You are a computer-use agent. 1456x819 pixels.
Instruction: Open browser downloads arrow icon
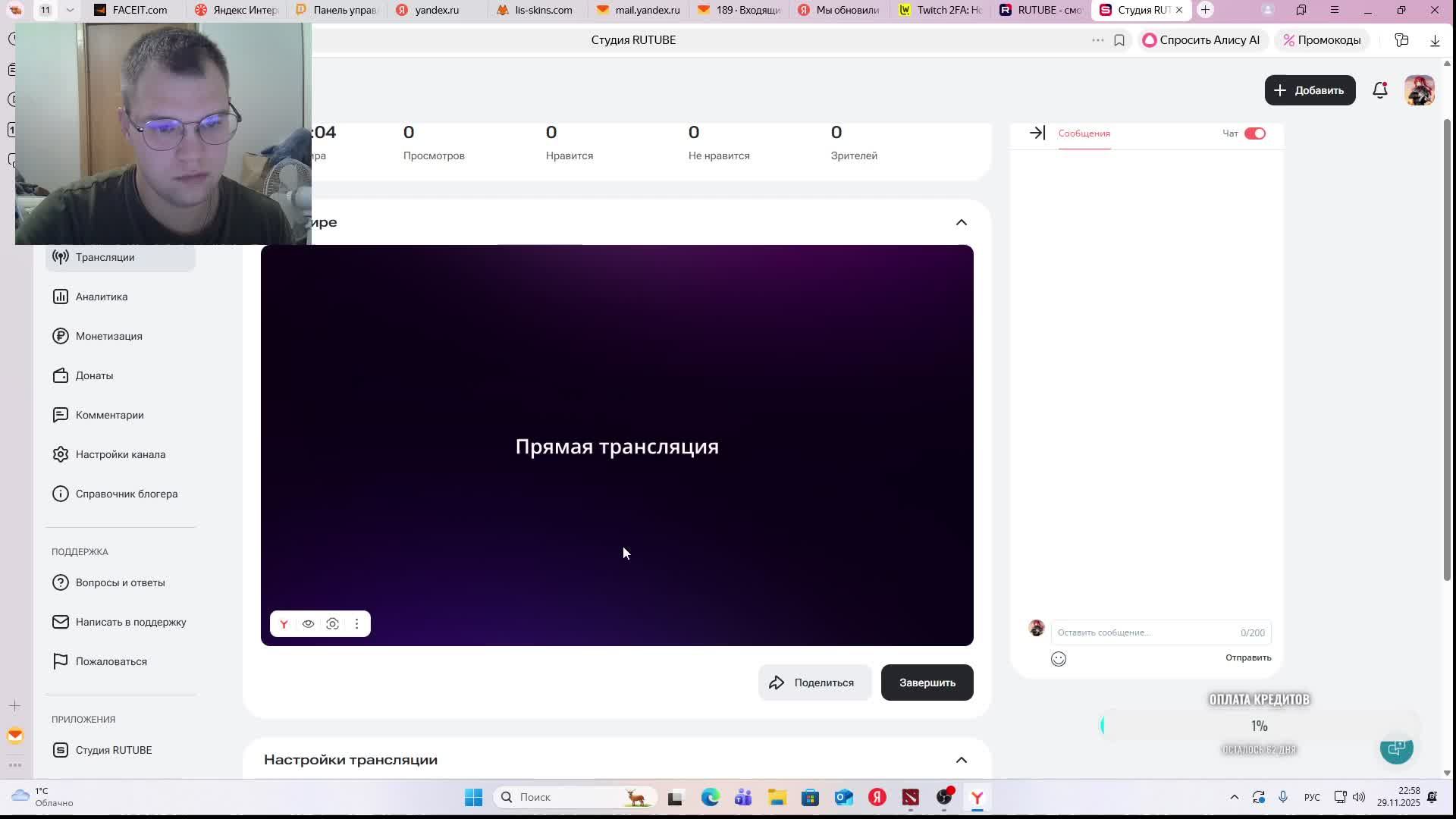click(x=1435, y=40)
